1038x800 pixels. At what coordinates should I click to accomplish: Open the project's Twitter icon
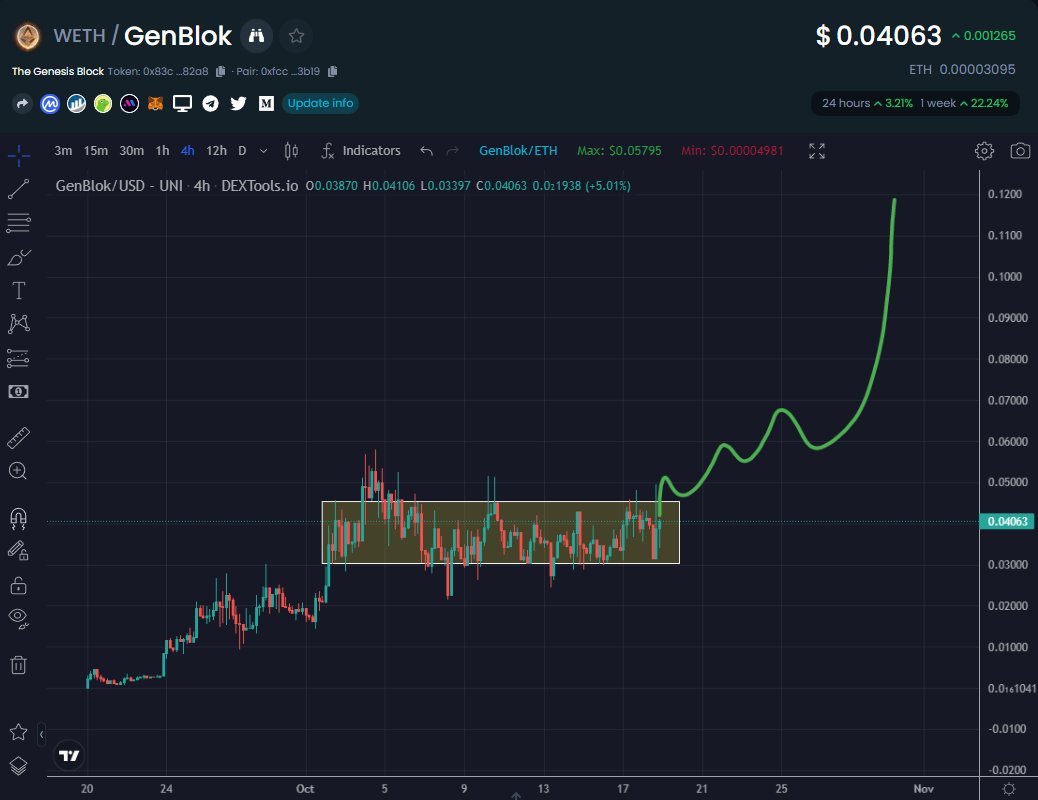coord(238,103)
